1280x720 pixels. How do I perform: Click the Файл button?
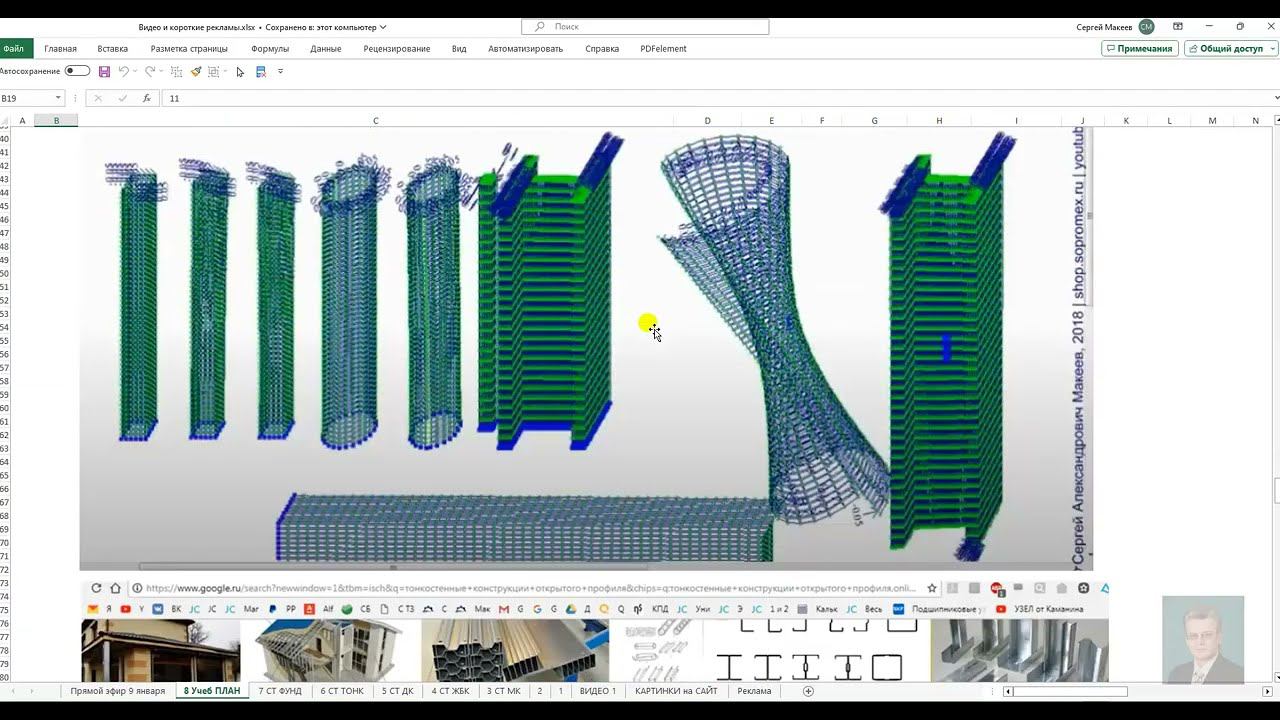click(14, 48)
